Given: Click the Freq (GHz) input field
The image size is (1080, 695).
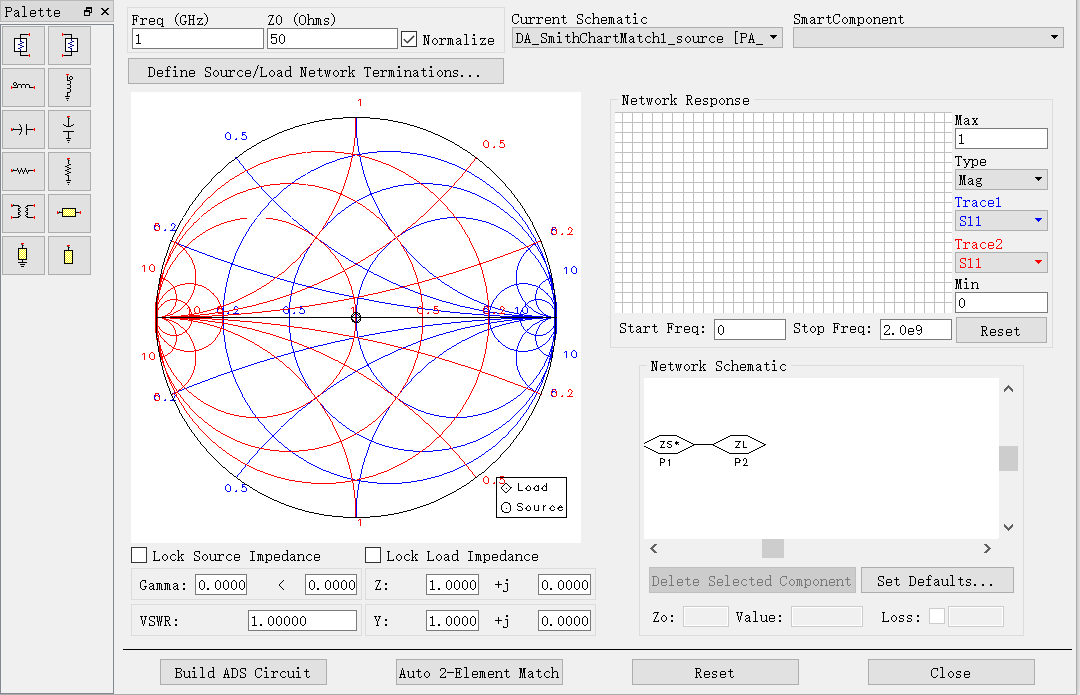Looking at the screenshot, I should [198, 39].
